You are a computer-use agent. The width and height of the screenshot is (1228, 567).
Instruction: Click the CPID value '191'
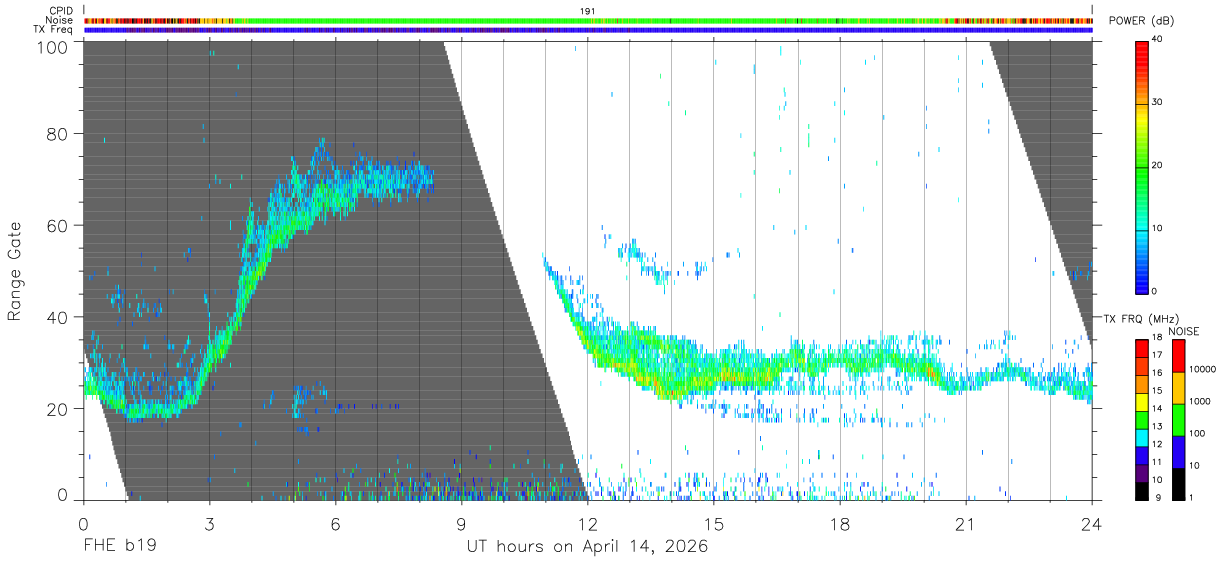(x=588, y=11)
